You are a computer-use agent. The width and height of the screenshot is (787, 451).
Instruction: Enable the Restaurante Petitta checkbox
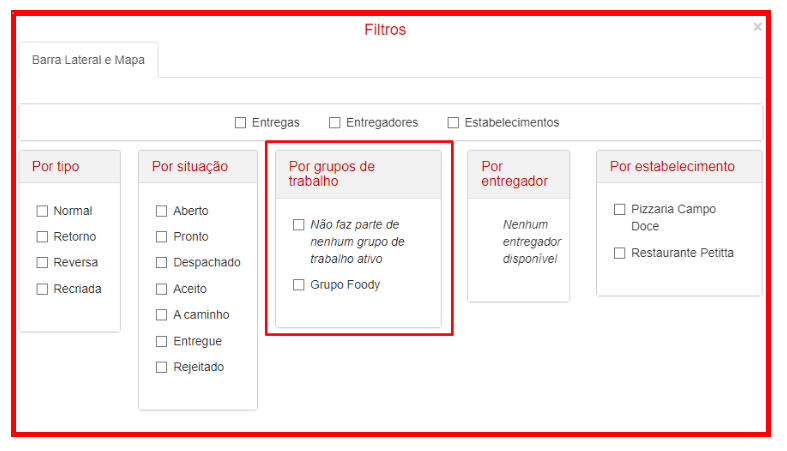coord(620,254)
